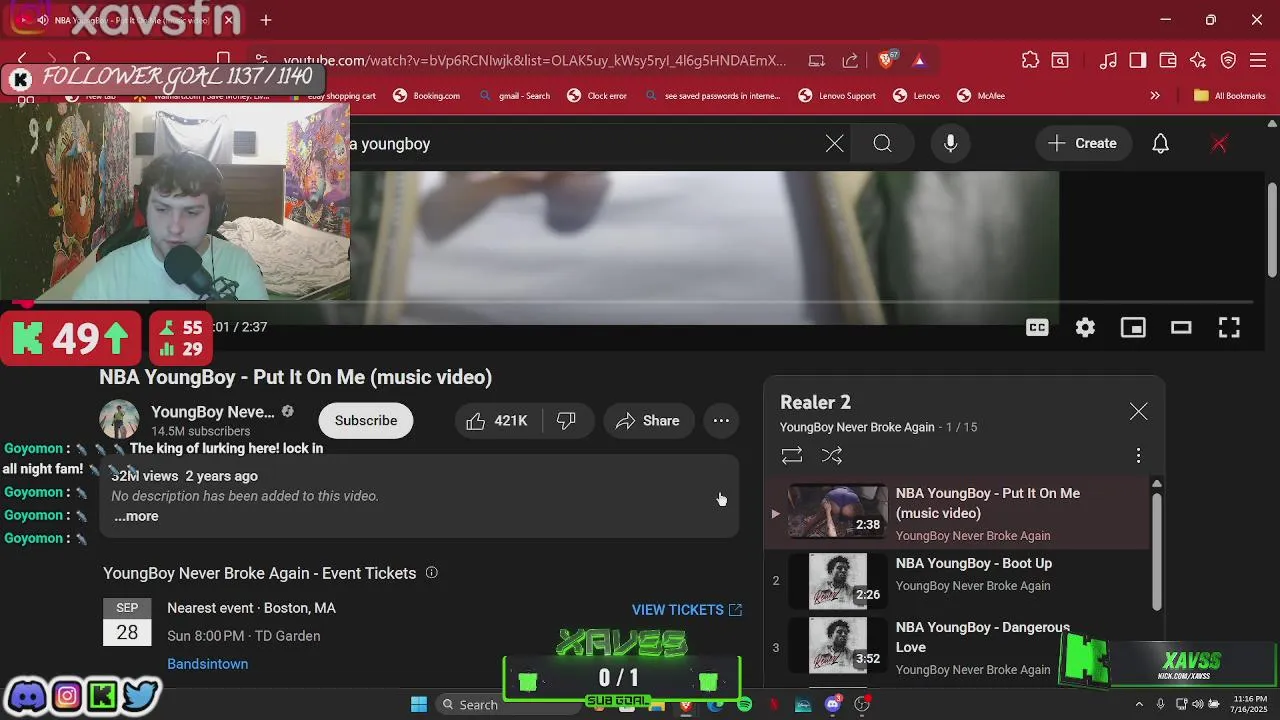The image size is (1280, 720).
Task: Open the Bandsintown link
Action: click(x=207, y=664)
